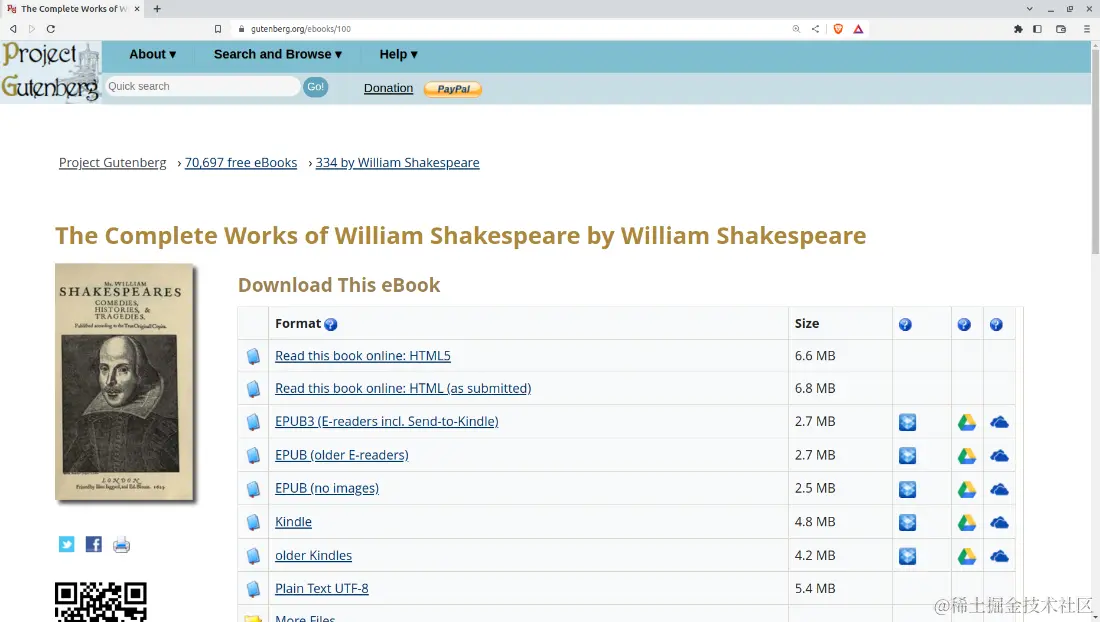Click book icon beside Plain Text UTF-8

tap(253, 589)
